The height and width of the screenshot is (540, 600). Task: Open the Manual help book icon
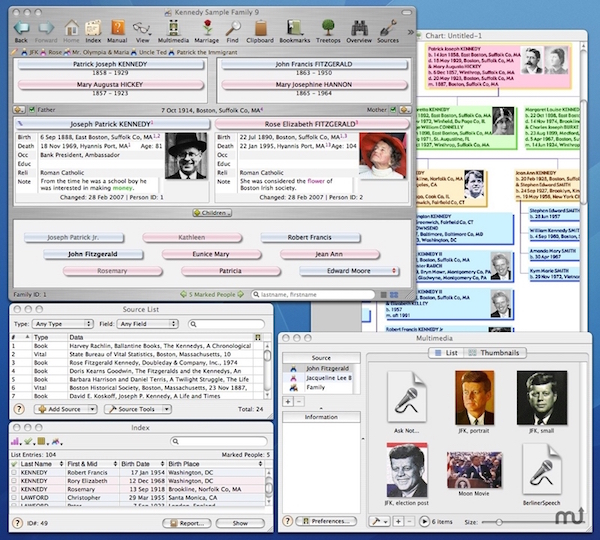(117, 27)
